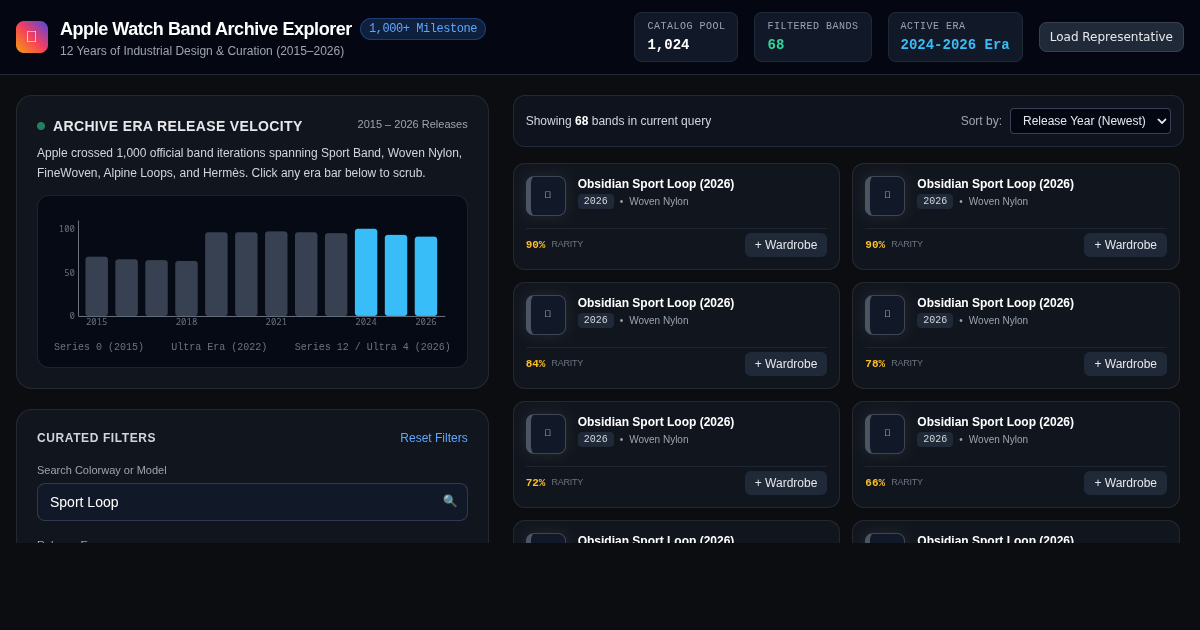Select the 2018 bar in the velocity chart

(186, 289)
